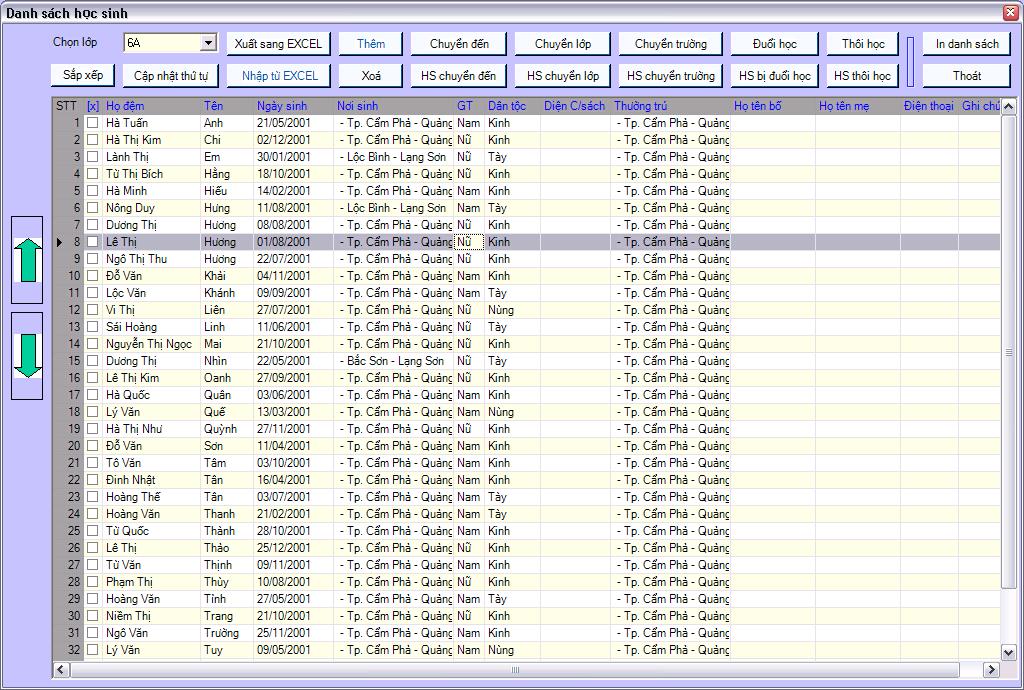The width and height of the screenshot is (1024, 690).
Task: Click the green up arrow button
Action: tap(27, 260)
